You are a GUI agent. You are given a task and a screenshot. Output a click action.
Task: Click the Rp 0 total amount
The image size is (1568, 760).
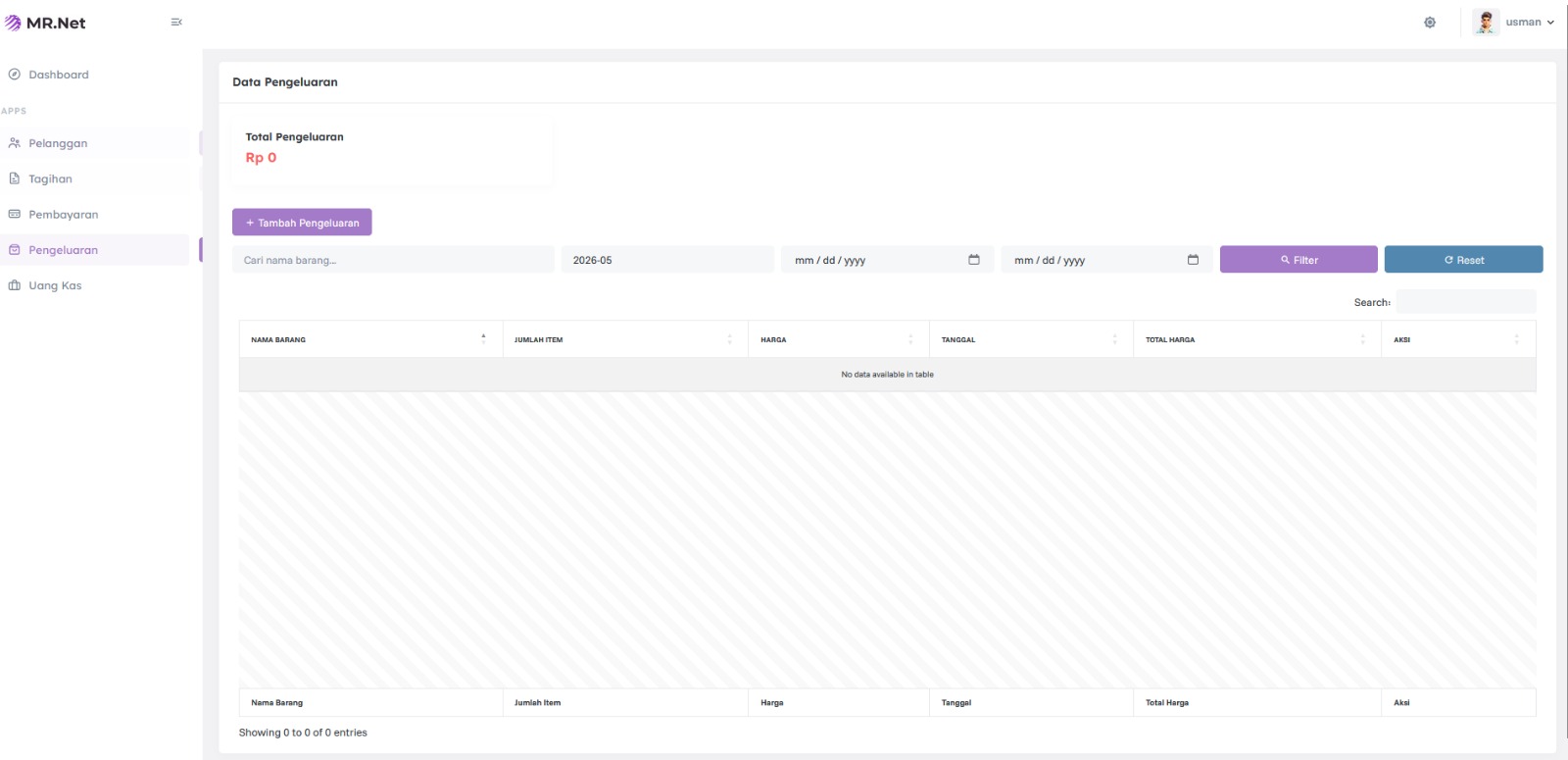pyautogui.click(x=261, y=158)
